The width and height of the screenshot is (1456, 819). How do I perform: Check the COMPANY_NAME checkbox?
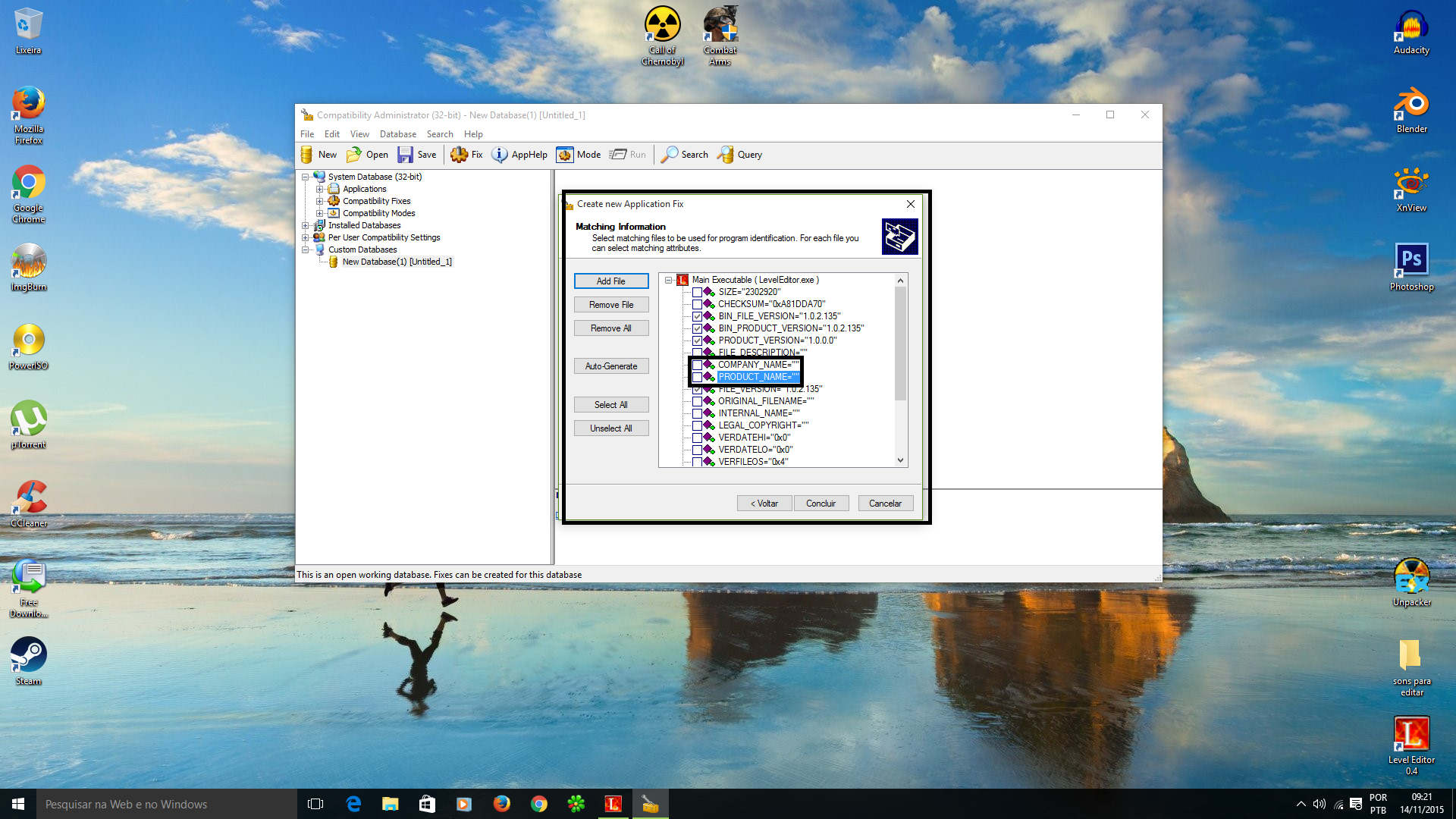coord(697,365)
